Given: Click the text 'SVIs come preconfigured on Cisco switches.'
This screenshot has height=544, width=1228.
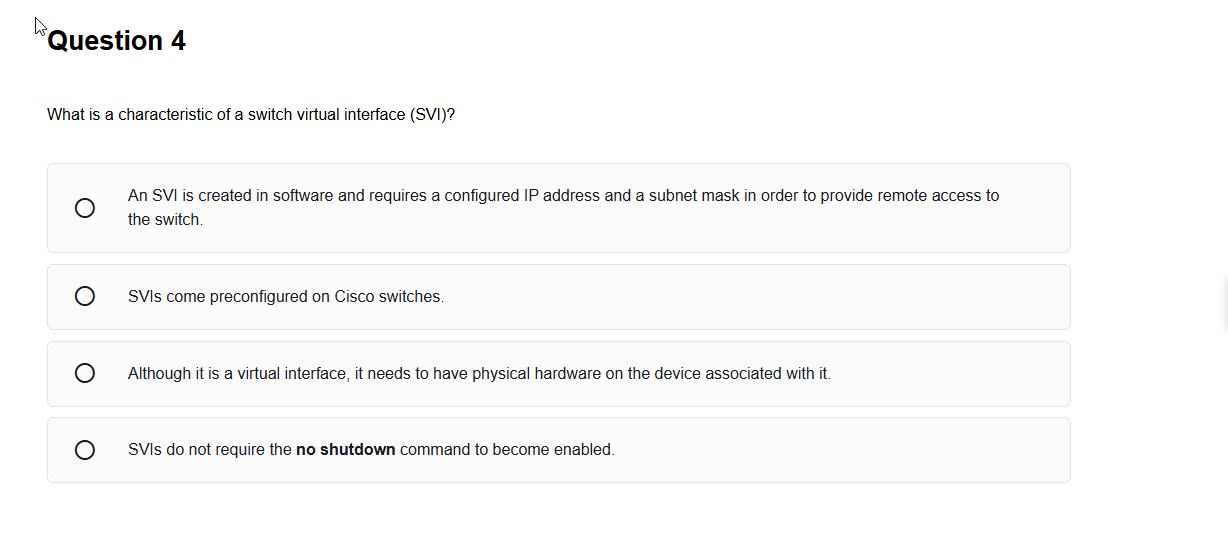Looking at the screenshot, I should [285, 297].
